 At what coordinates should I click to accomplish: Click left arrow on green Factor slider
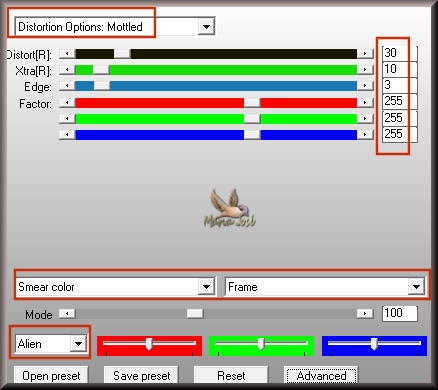pyautogui.click(x=67, y=118)
